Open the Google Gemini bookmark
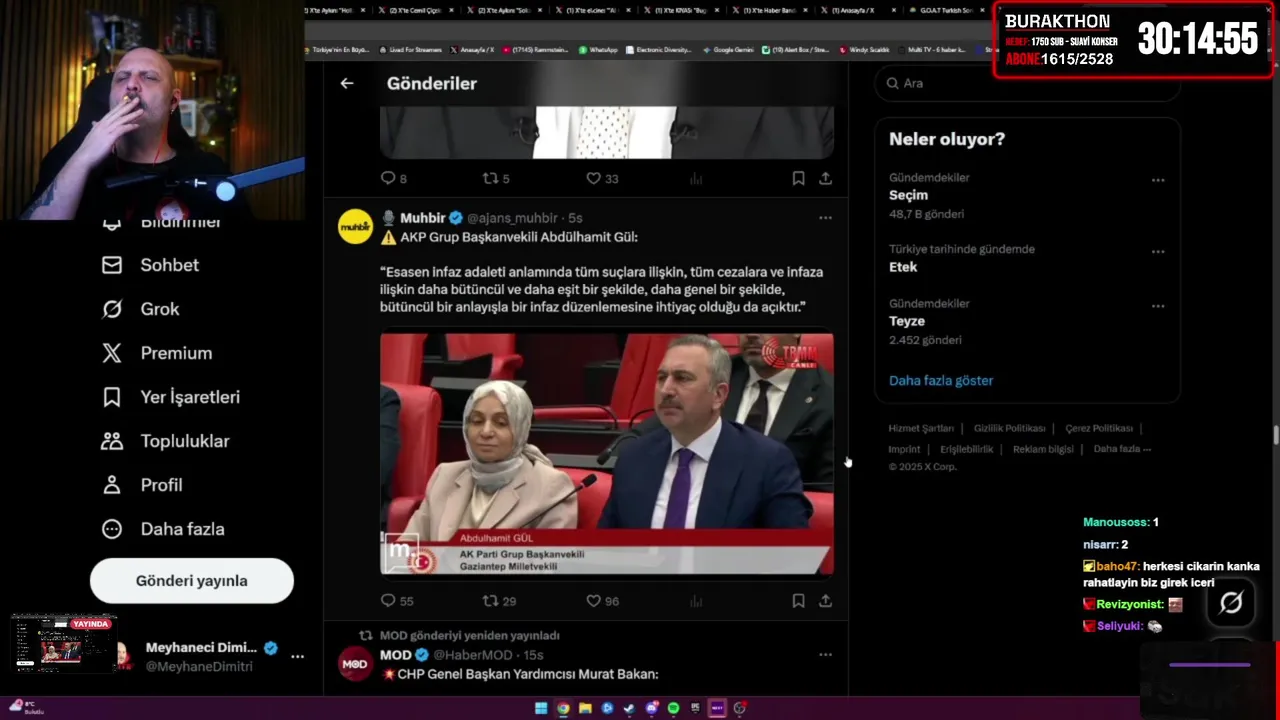The image size is (1280, 720). click(727, 49)
